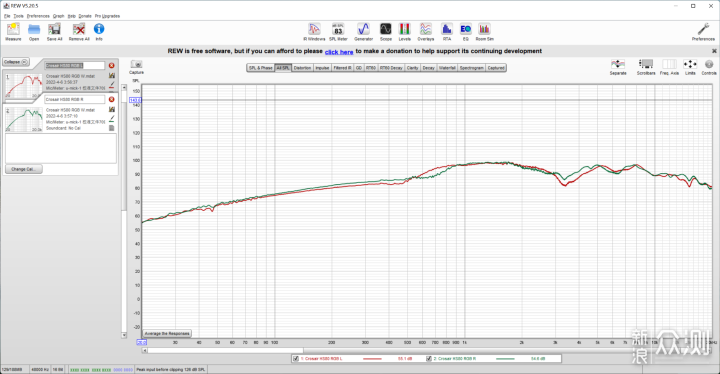This screenshot has height=374, width=720.
Task: Capture the graph image
Action: (136, 67)
